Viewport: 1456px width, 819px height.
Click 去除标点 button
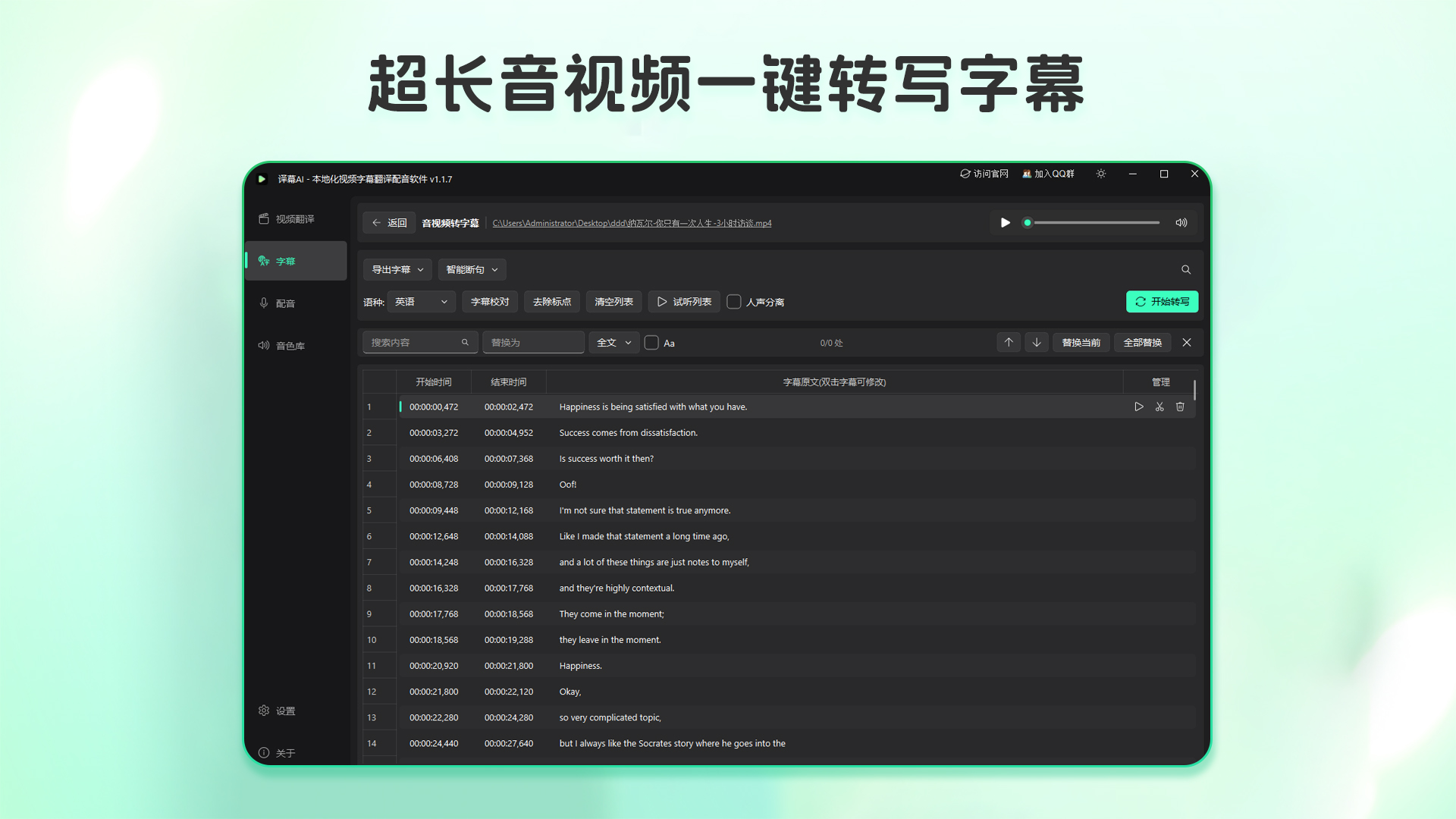pos(552,302)
